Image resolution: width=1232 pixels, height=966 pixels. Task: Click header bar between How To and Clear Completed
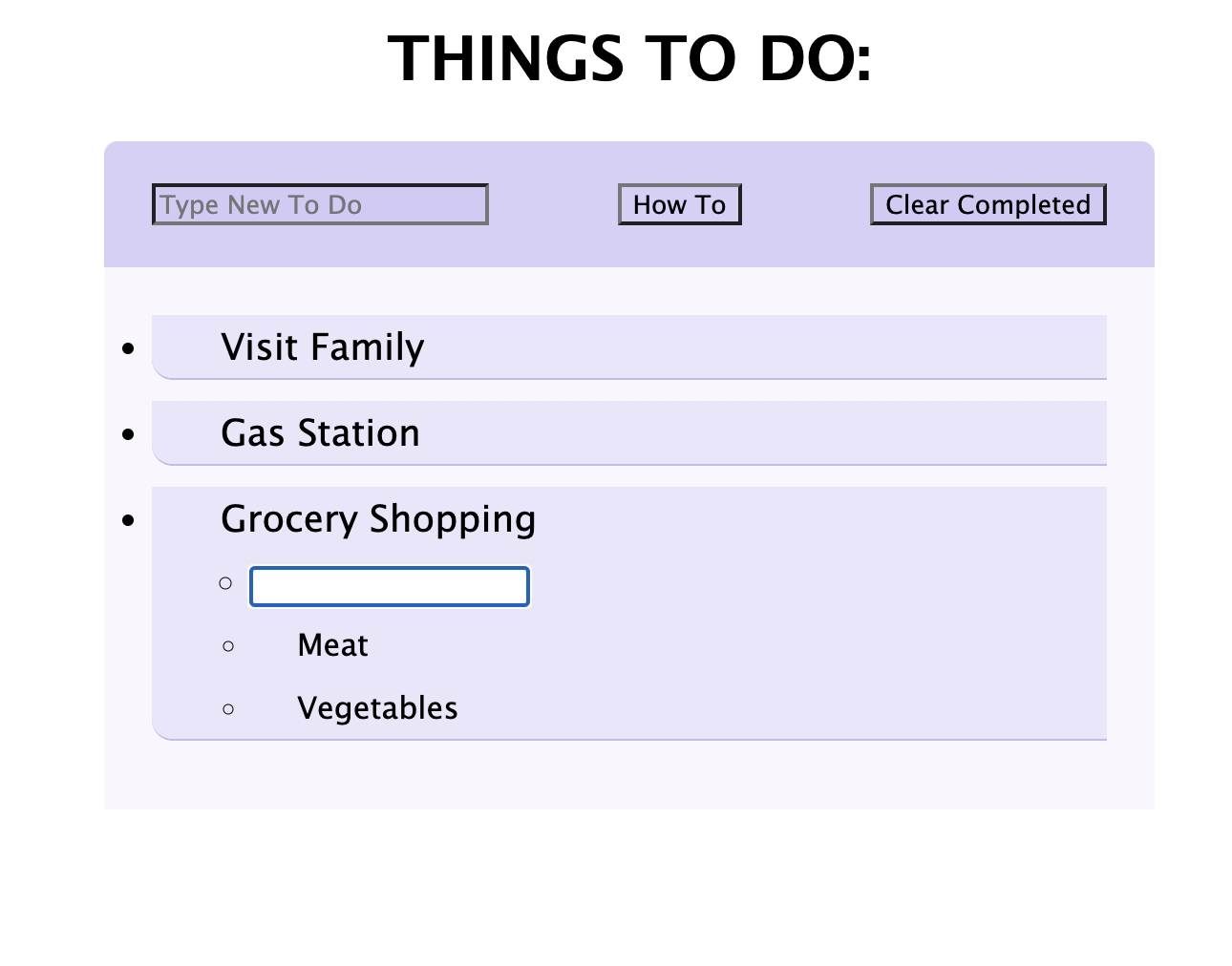point(806,204)
